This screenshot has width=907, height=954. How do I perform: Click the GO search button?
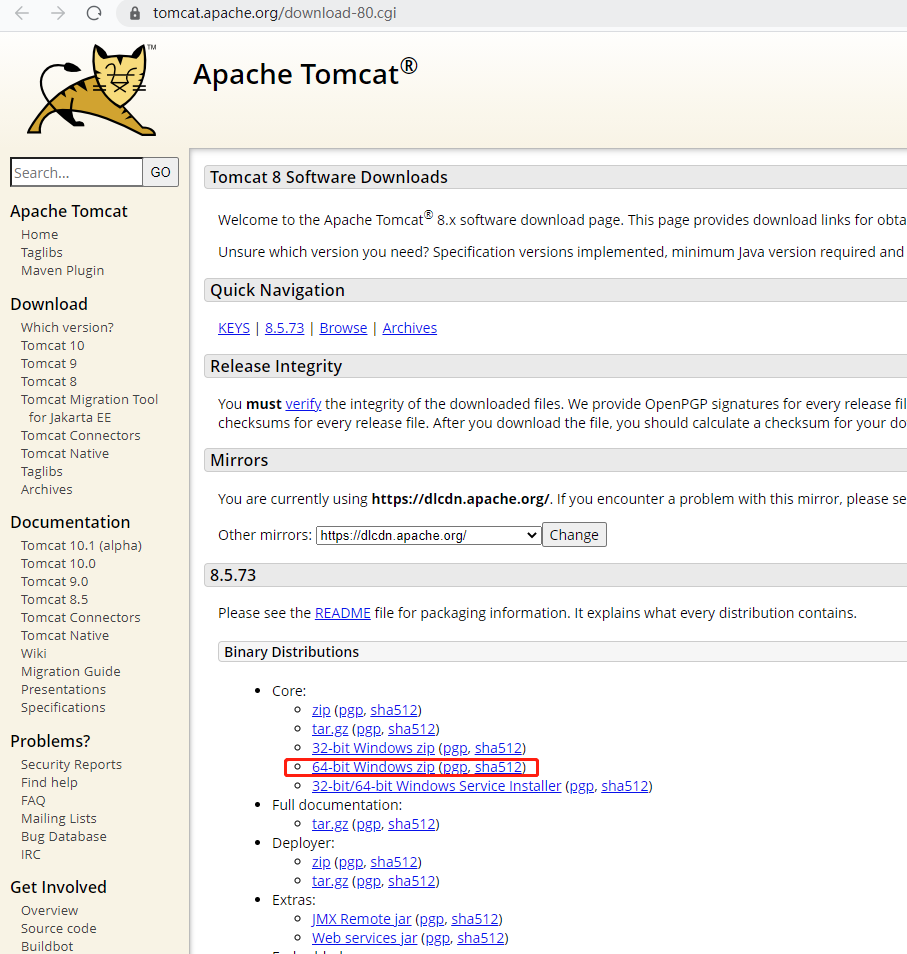pyautogui.click(x=161, y=172)
